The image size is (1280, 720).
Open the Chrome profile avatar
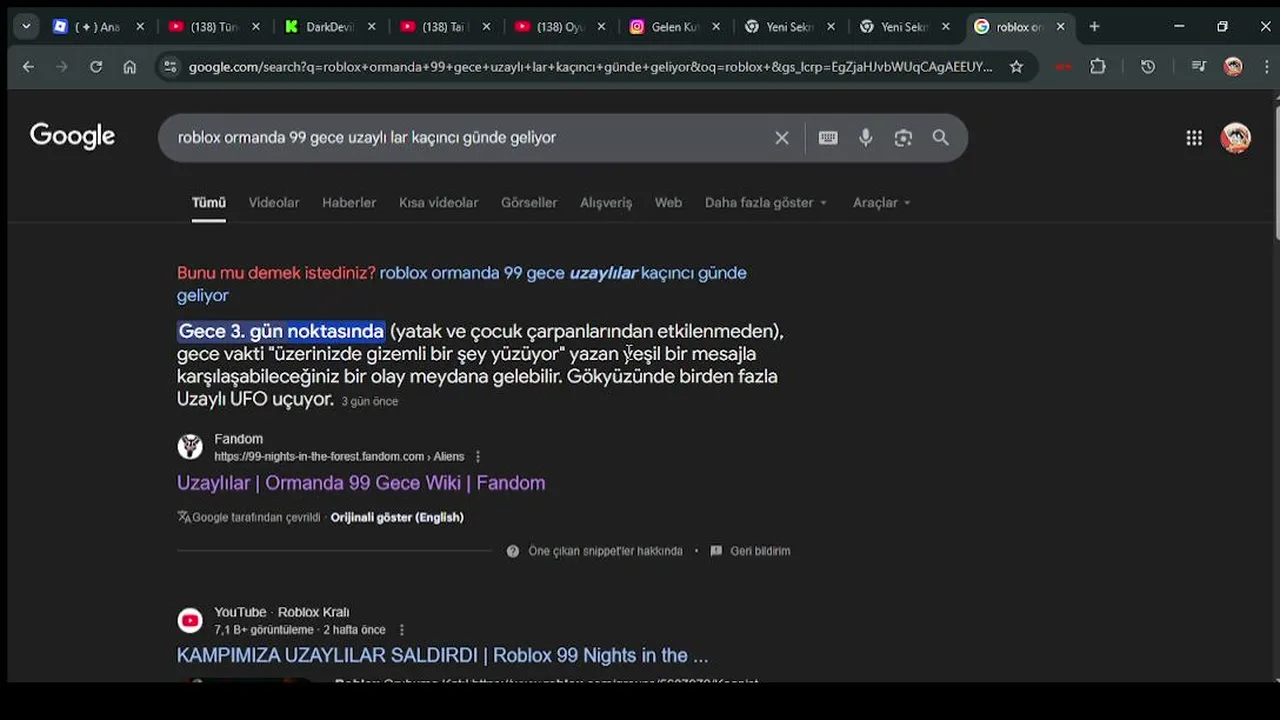pos(1233,67)
